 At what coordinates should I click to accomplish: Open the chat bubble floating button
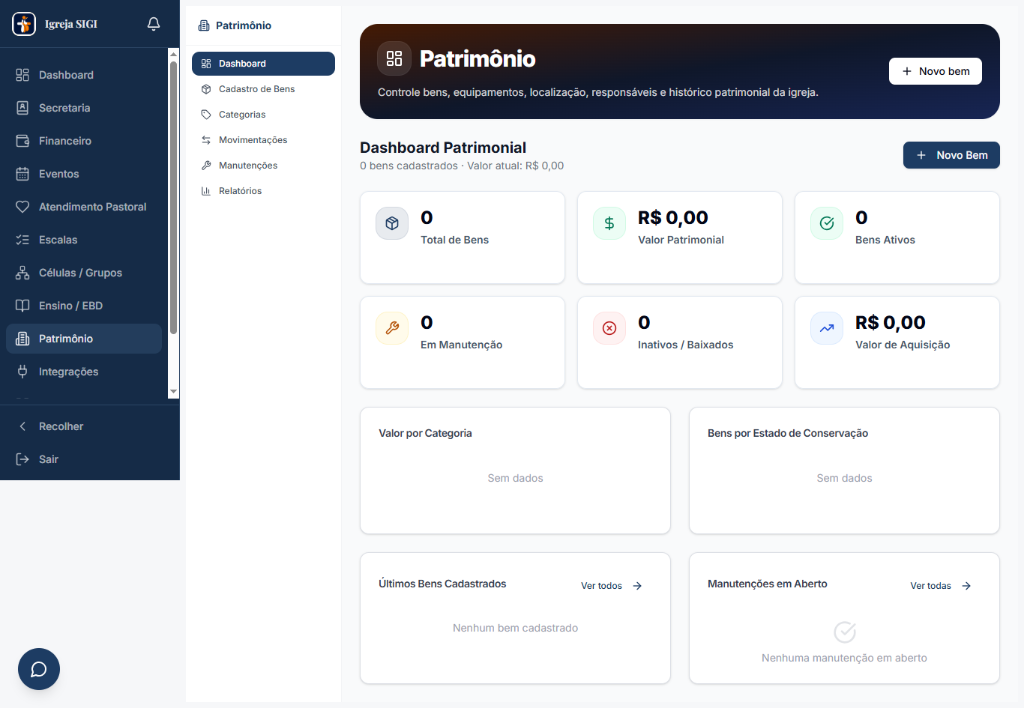click(x=39, y=669)
